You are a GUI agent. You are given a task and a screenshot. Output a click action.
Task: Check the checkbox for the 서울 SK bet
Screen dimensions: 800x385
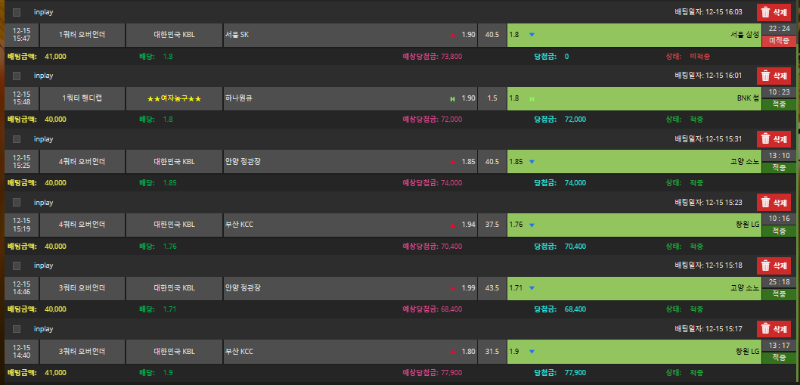(17, 12)
